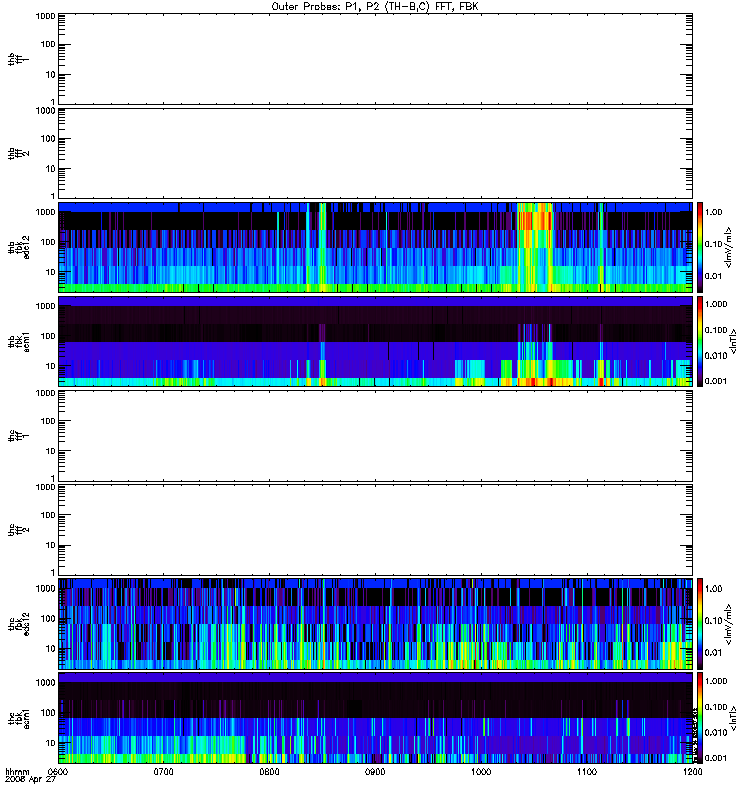750x800 pixels.
Task: Open the empty thb fff 2 plot panel
Action: pyautogui.click(x=375, y=154)
